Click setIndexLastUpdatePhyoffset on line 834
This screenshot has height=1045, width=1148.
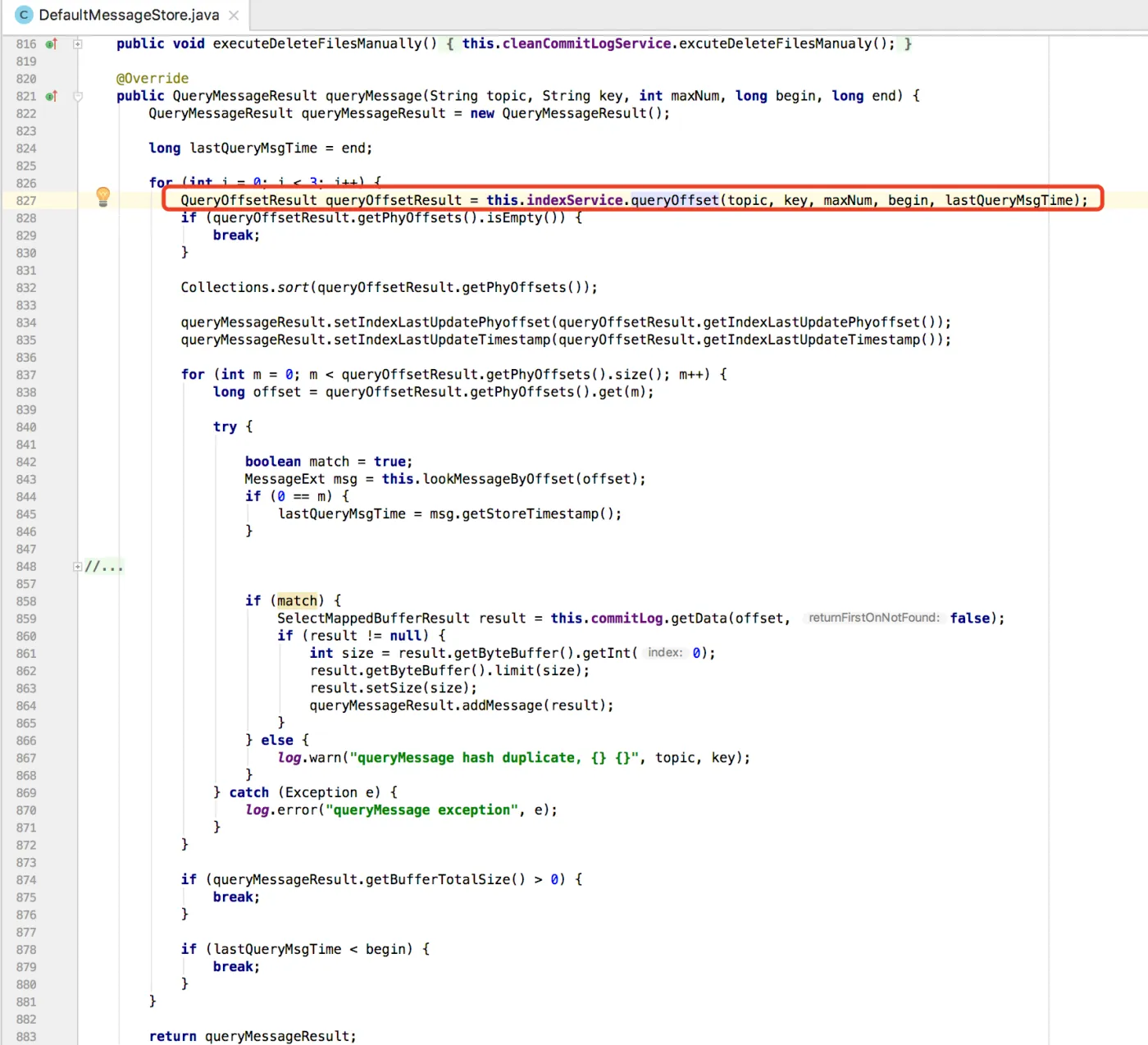click(x=442, y=322)
